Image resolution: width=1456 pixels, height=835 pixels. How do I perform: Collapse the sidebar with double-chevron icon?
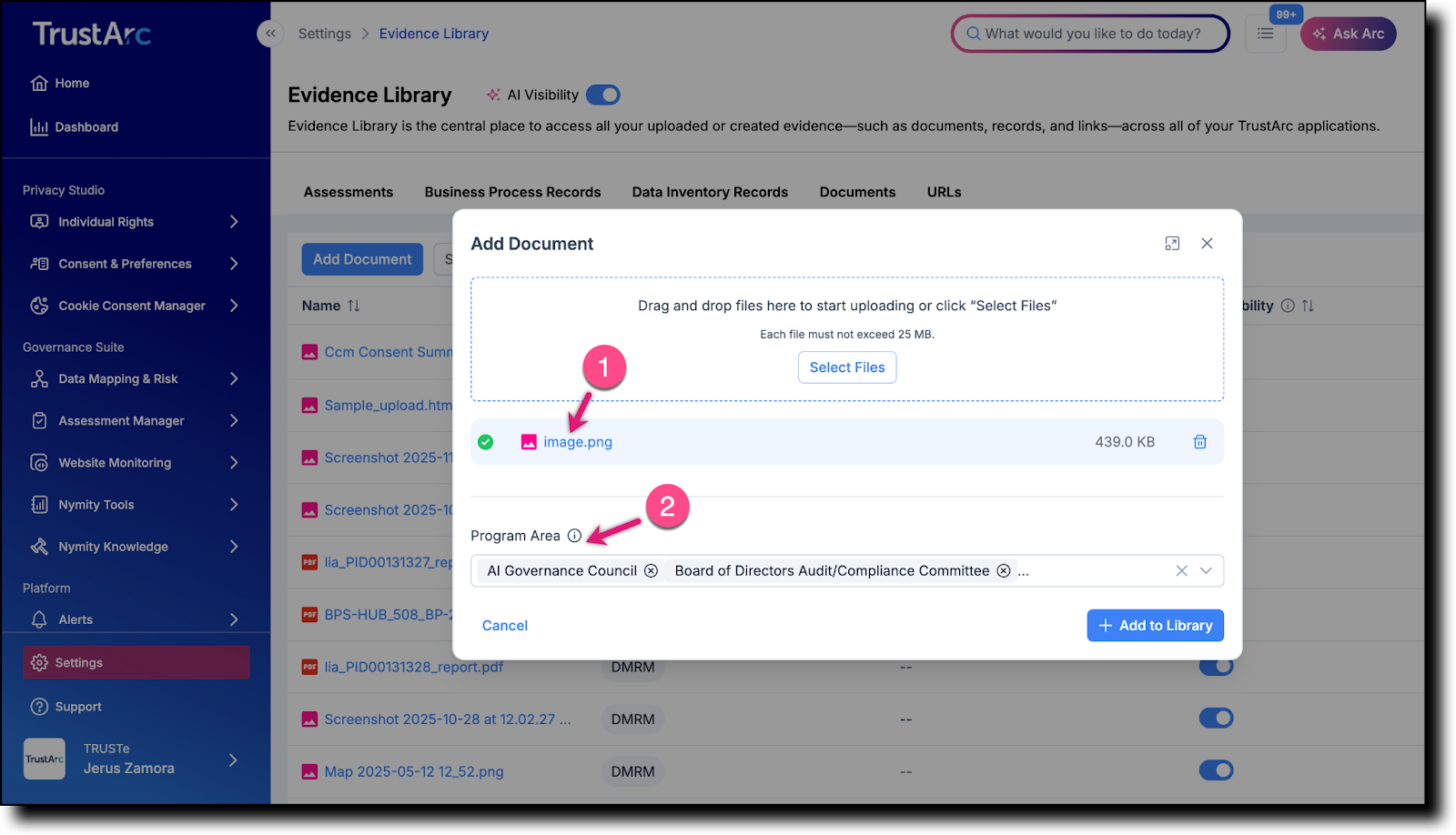[x=270, y=34]
